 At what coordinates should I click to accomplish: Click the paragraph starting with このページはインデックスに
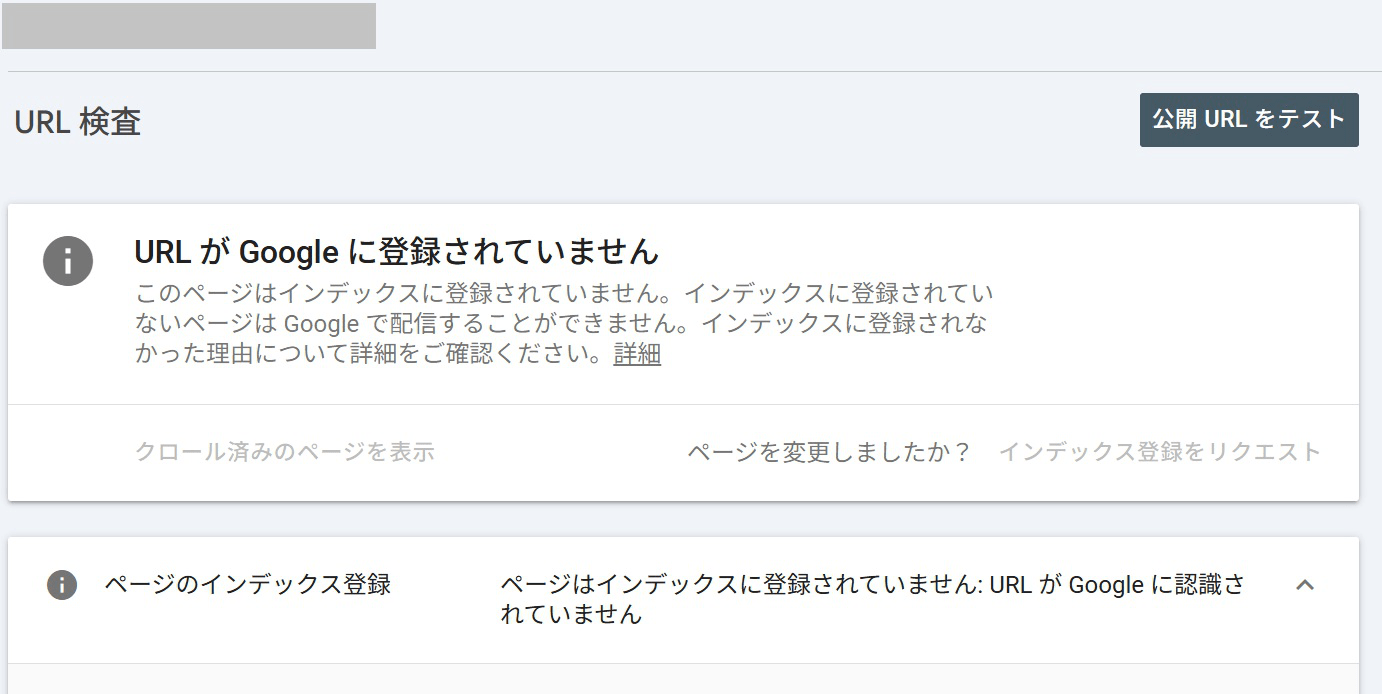(564, 324)
